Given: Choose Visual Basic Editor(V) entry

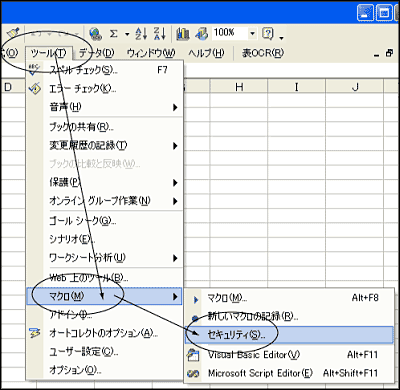Looking at the screenshot, I should 289,355.
